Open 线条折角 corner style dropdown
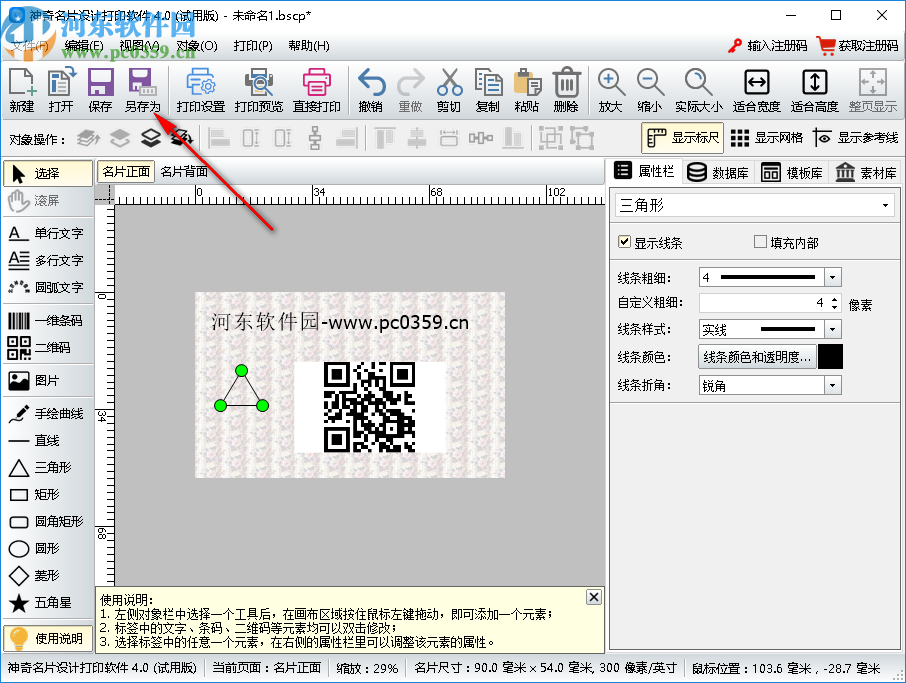906x683 pixels. [x=832, y=385]
